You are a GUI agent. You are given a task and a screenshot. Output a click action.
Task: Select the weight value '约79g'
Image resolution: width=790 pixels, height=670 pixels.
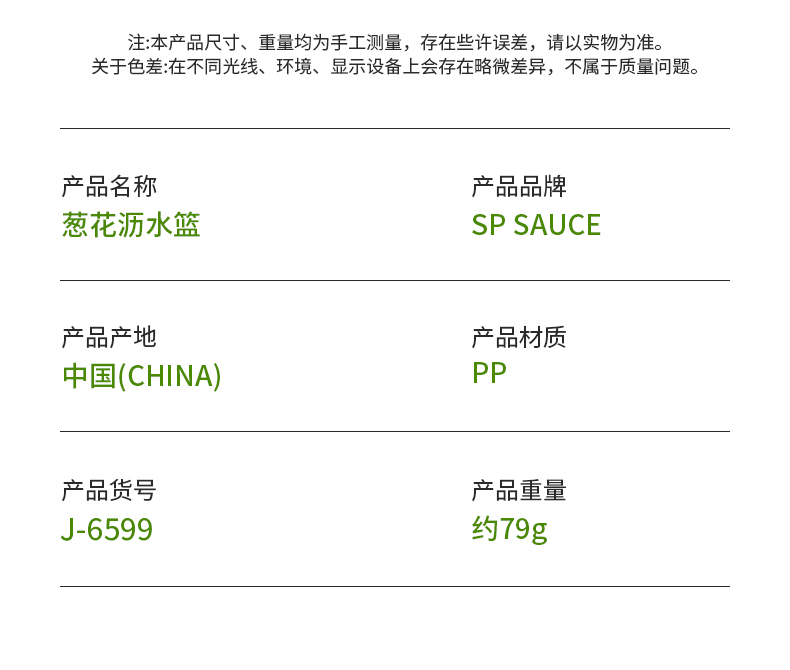coord(509,528)
